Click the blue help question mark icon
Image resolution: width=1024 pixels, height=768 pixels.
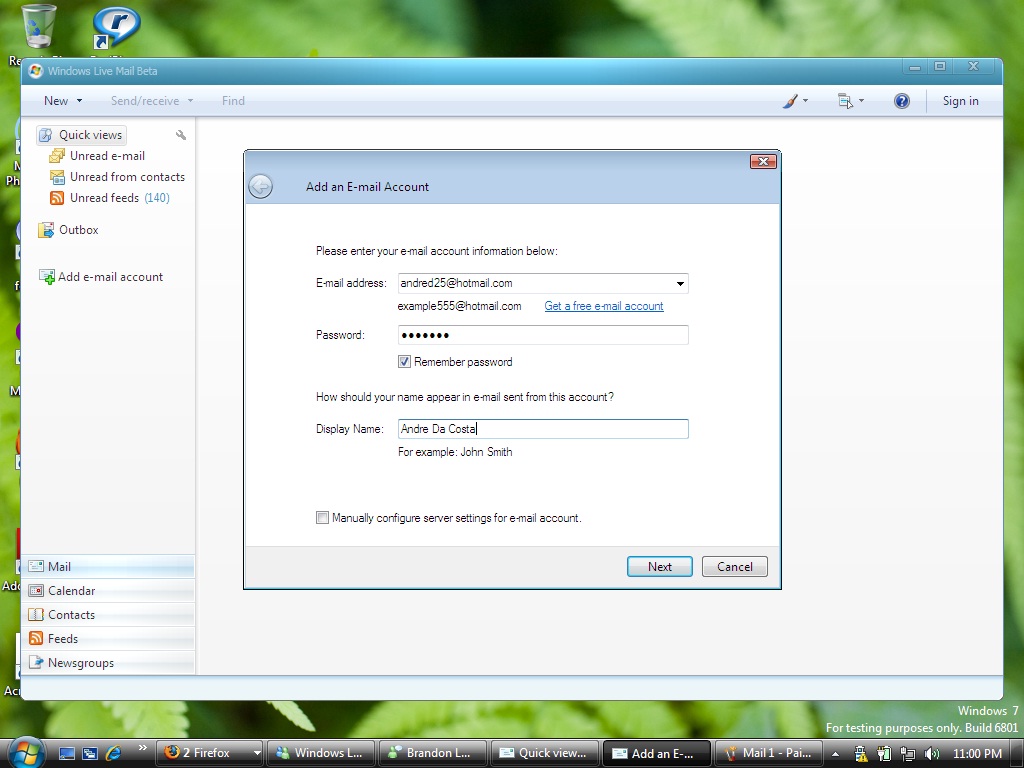point(902,101)
